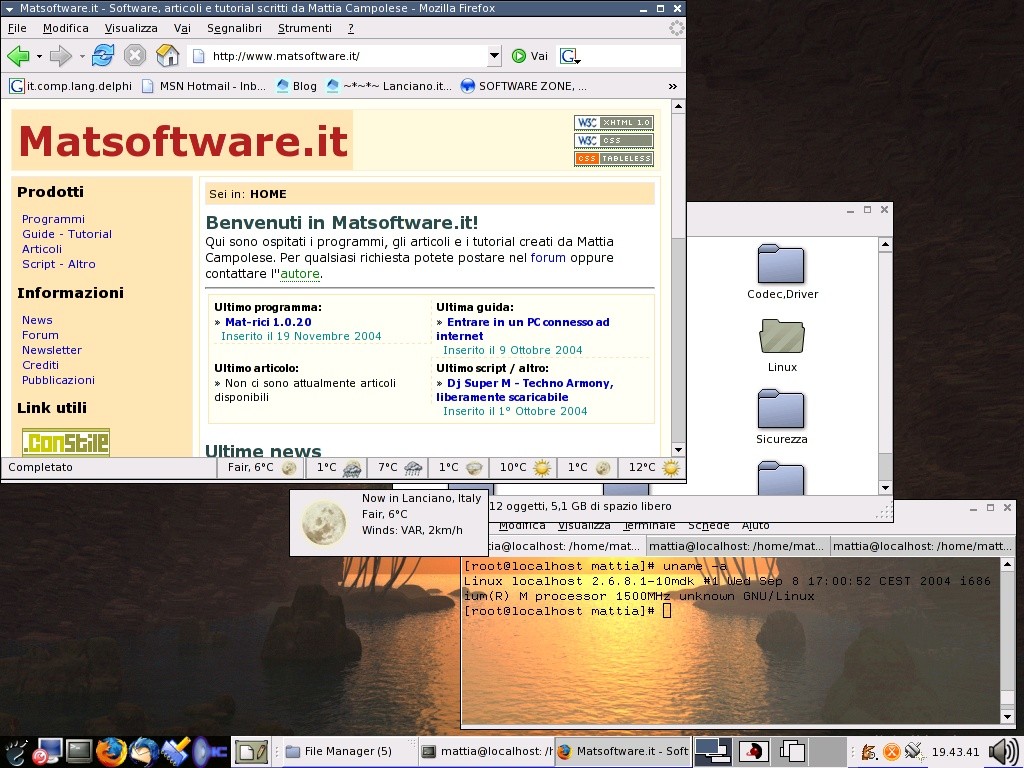Open the MSN Hotmail bookmark

tap(204, 86)
